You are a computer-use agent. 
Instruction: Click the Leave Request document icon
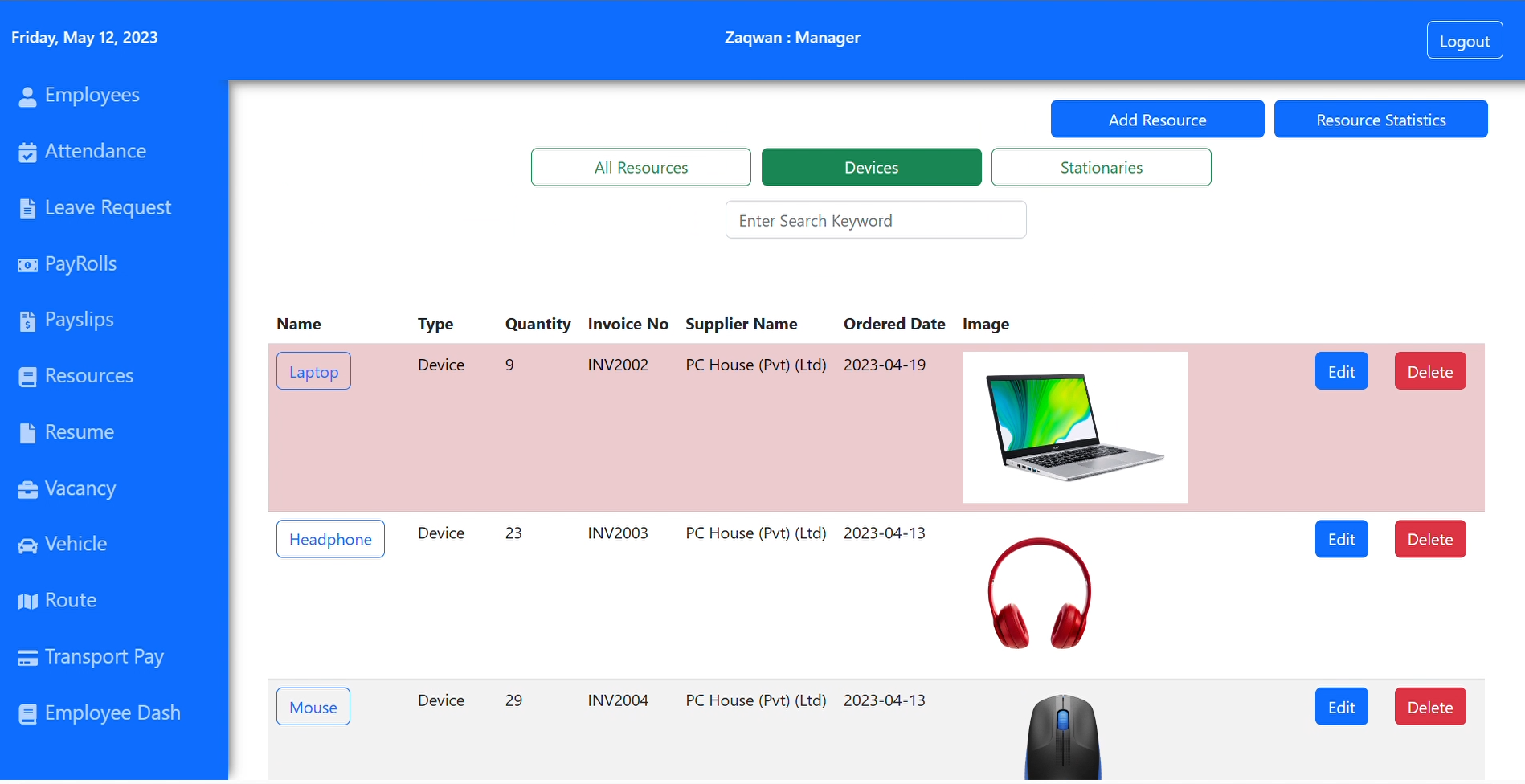click(x=27, y=209)
